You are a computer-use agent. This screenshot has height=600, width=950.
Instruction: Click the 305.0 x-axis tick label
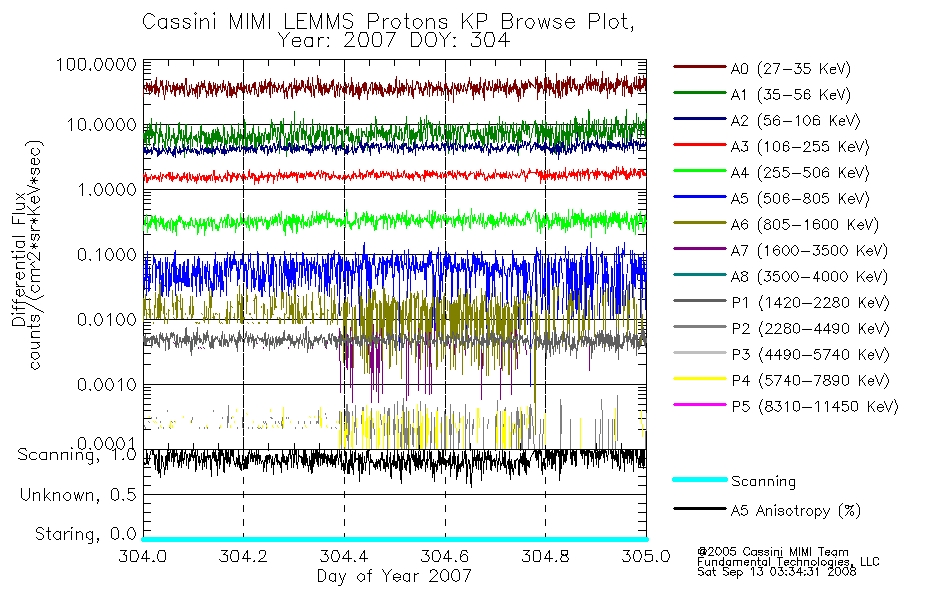click(646, 556)
